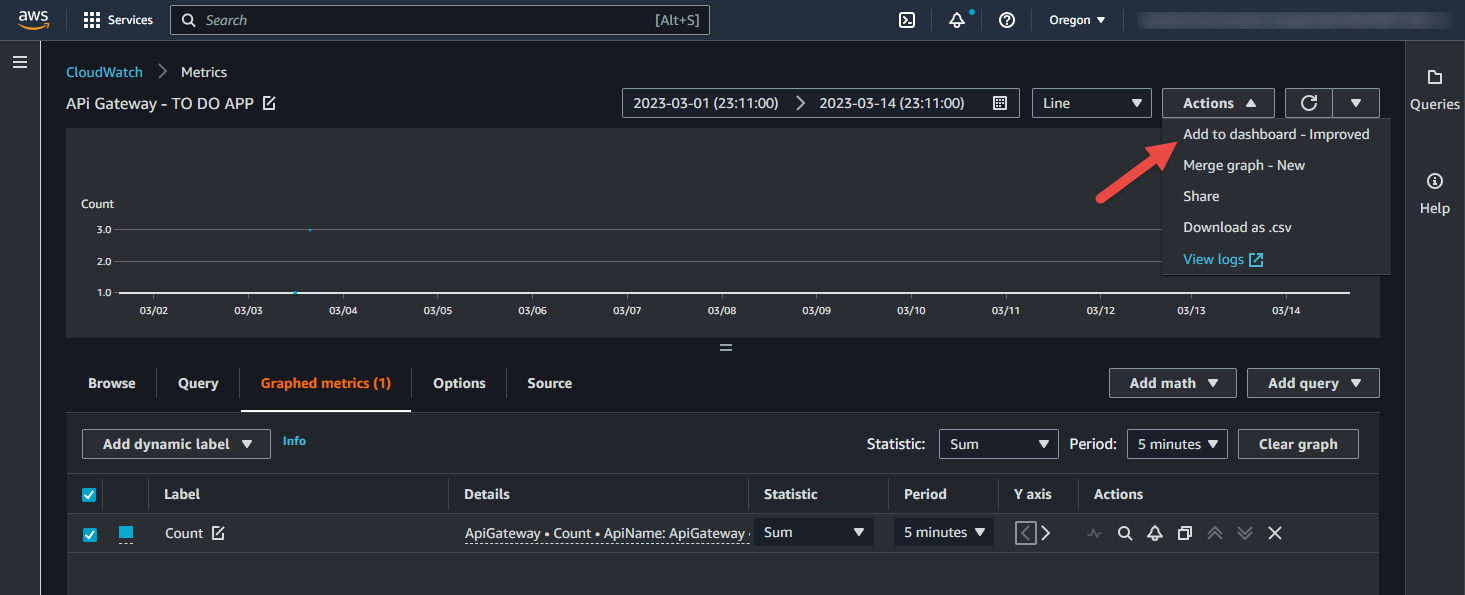Expand the hamburger navigation menu
The width and height of the screenshot is (1465, 595).
20,62
